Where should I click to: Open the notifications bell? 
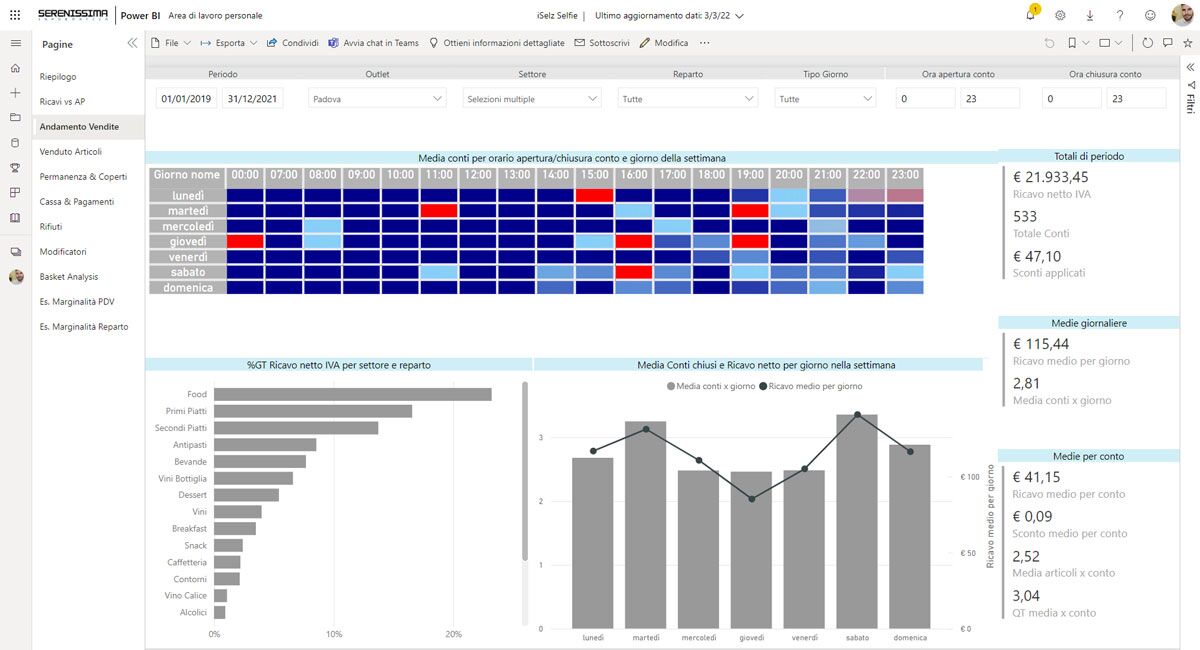pyautogui.click(x=1030, y=16)
